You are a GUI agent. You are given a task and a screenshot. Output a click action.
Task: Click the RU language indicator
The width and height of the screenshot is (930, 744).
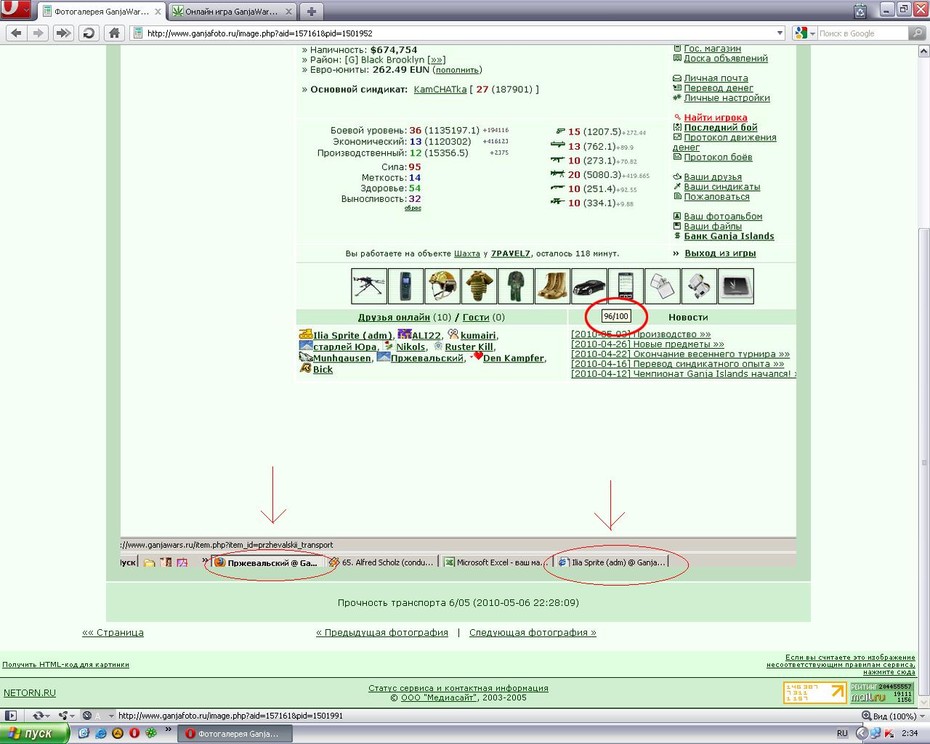point(842,734)
